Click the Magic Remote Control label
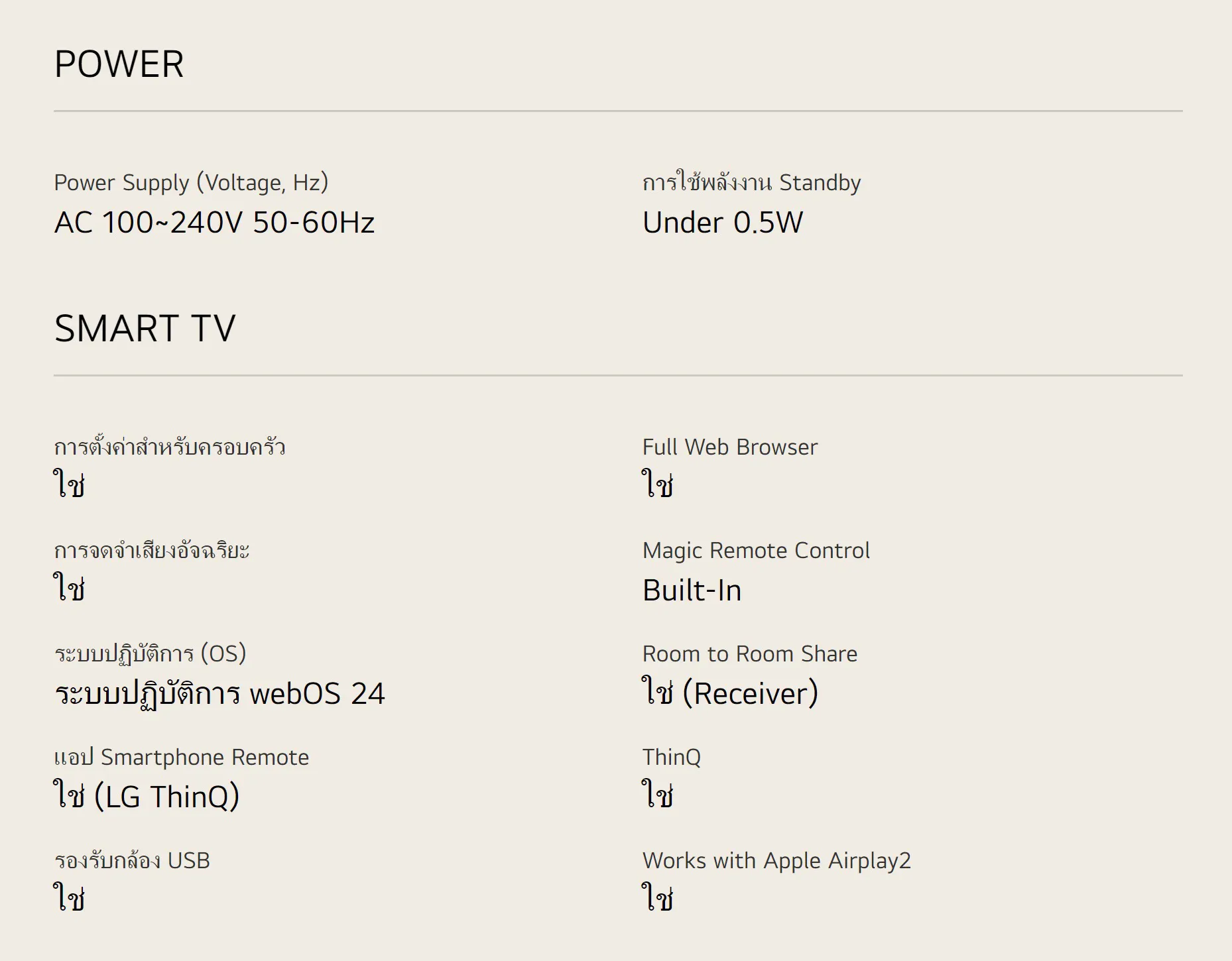Screen dimensions: 1232x961 (756, 550)
